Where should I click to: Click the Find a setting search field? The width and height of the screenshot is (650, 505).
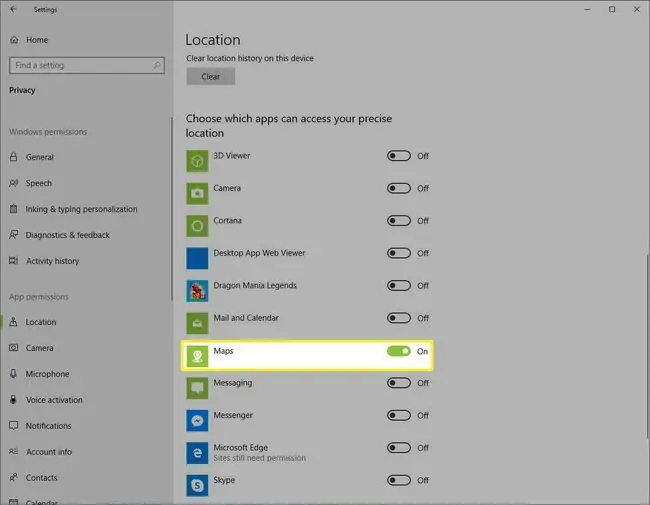[87, 66]
